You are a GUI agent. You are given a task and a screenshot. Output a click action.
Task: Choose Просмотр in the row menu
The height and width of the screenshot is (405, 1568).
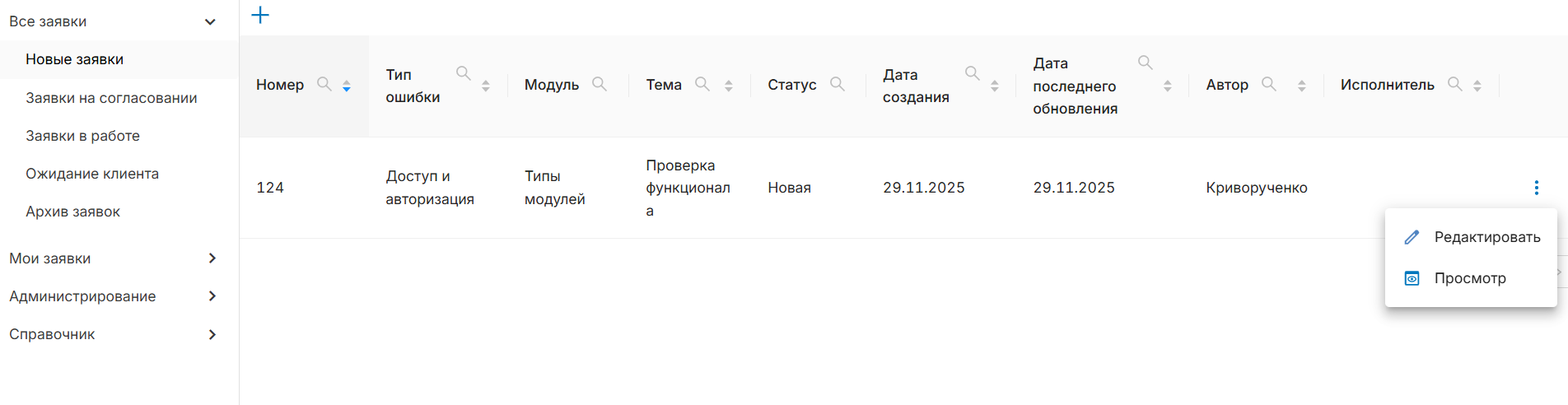[x=1469, y=278]
